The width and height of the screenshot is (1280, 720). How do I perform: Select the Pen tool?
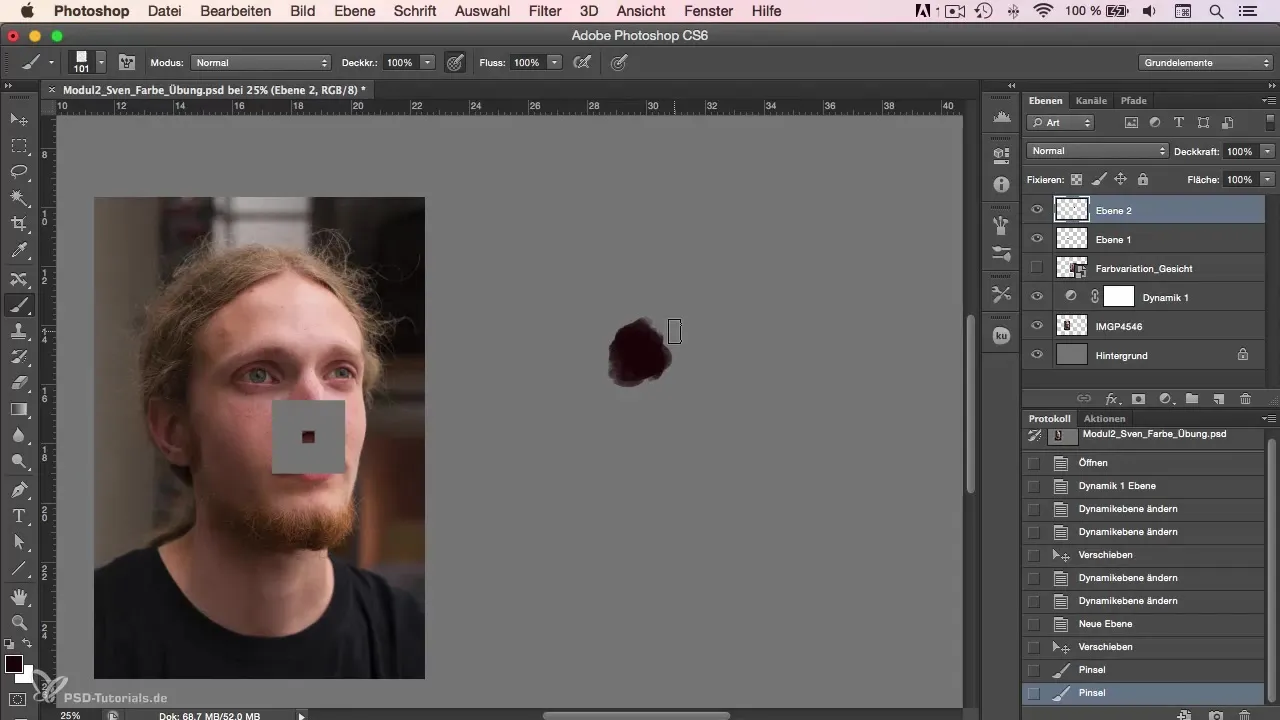(x=19, y=490)
